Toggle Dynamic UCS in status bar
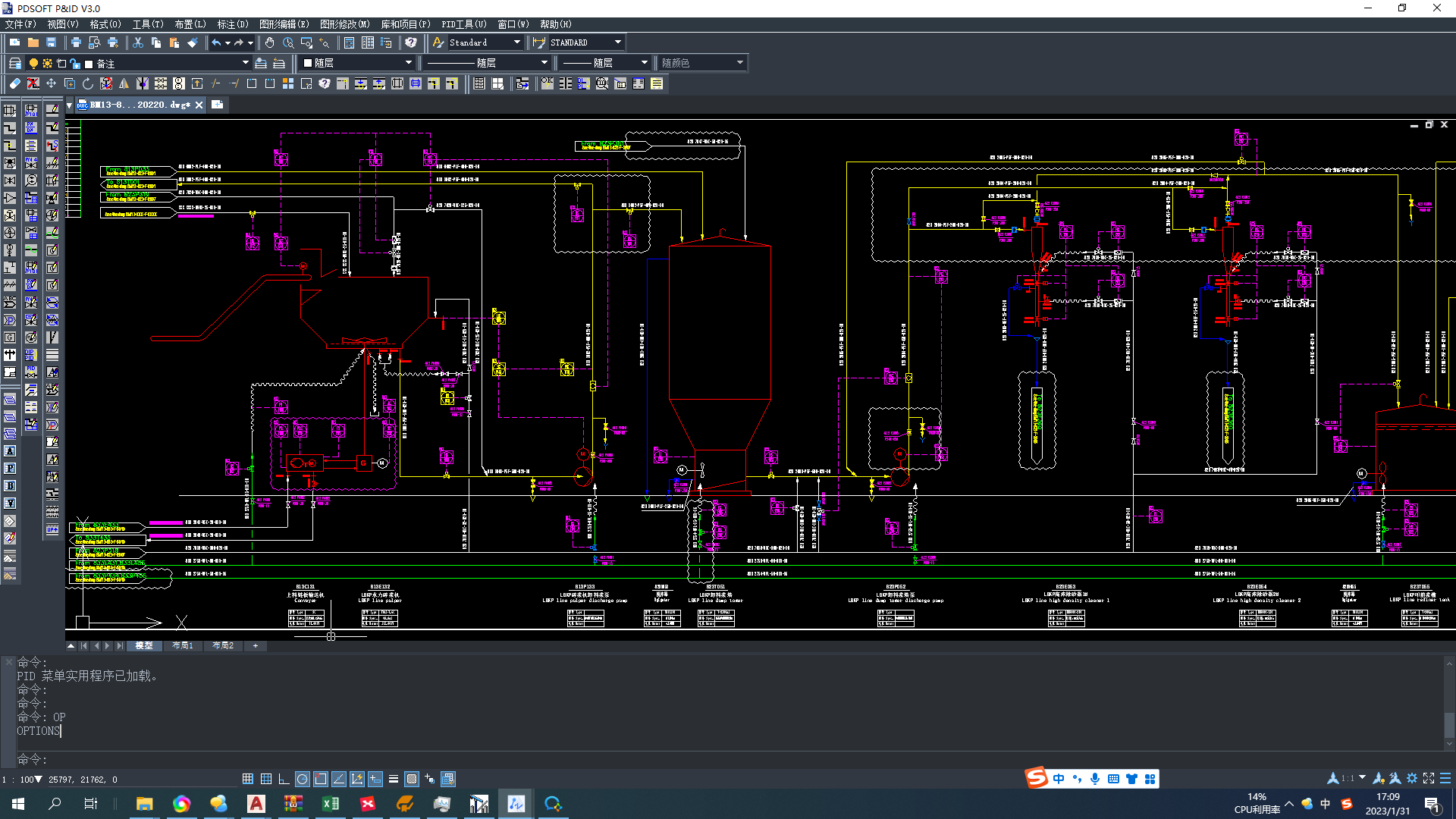This screenshot has height=819, width=1456. (357, 779)
